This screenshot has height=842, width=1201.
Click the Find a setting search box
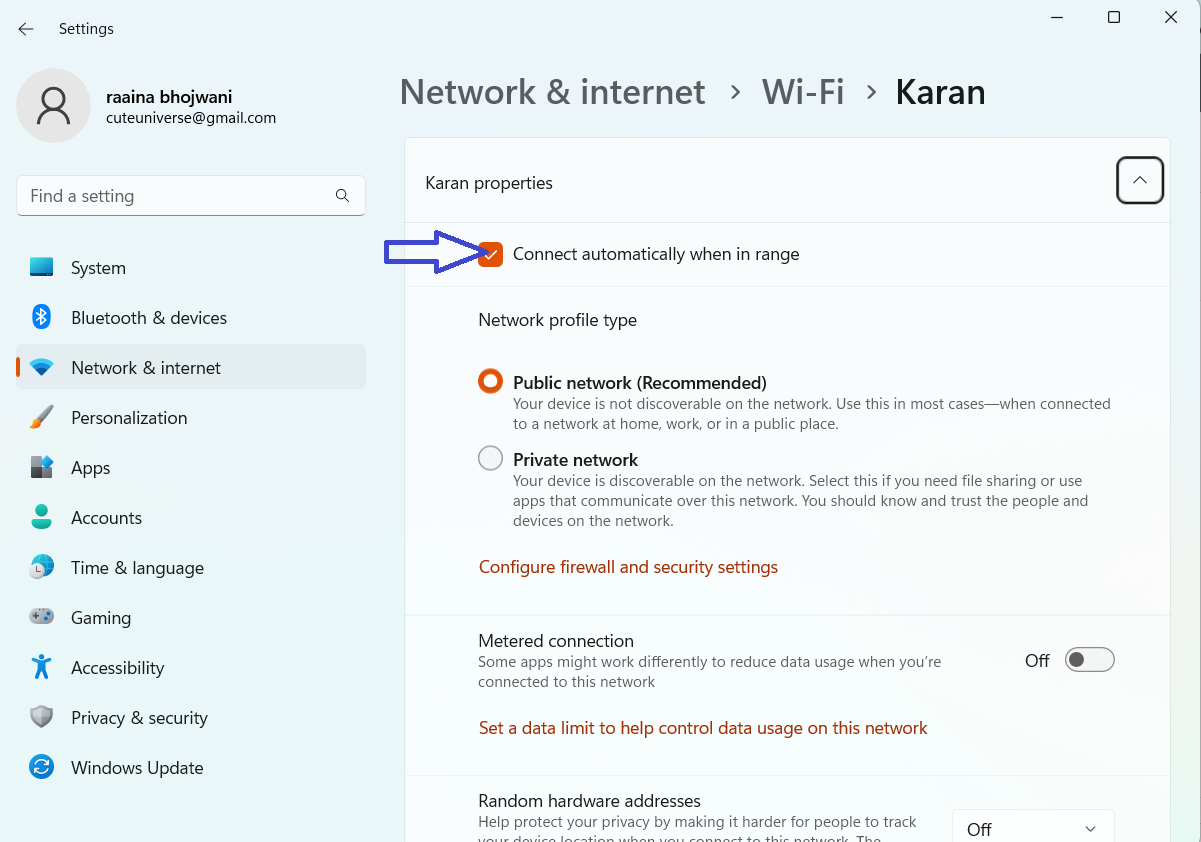pyautogui.click(x=180, y=196)
